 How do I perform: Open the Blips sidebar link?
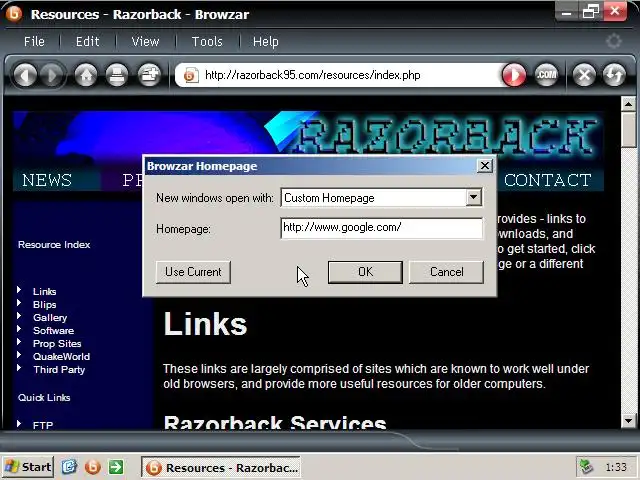coord(44,304)
